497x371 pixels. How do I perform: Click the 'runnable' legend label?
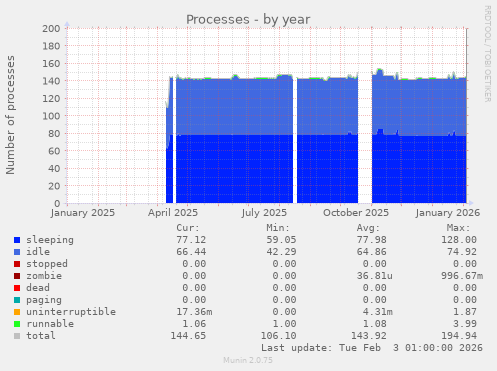tap(50, 324)
